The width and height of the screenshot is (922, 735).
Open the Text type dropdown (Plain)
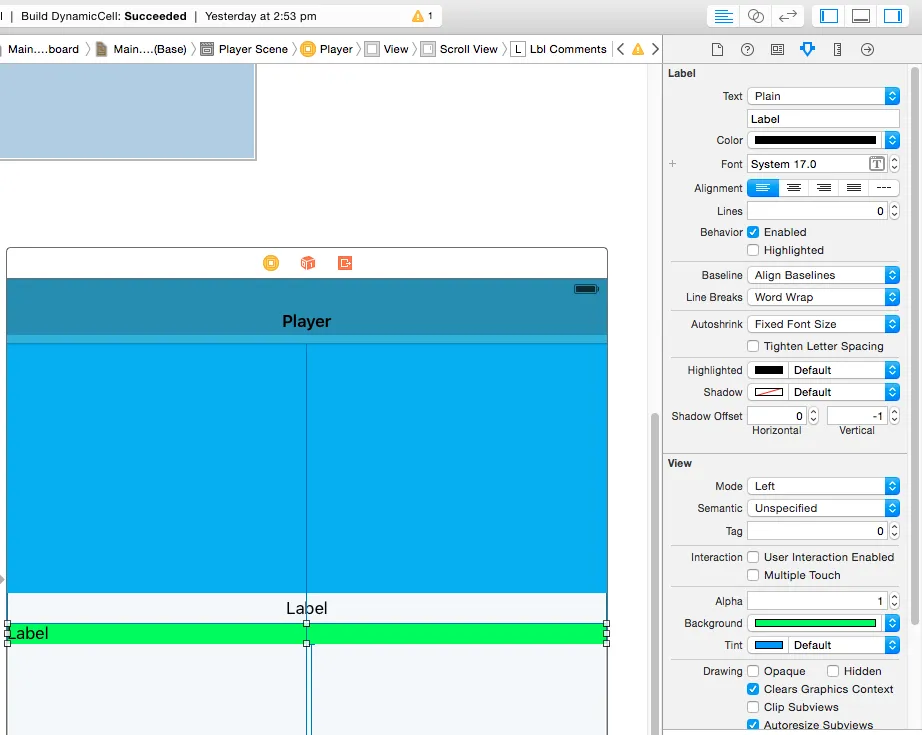823,96
